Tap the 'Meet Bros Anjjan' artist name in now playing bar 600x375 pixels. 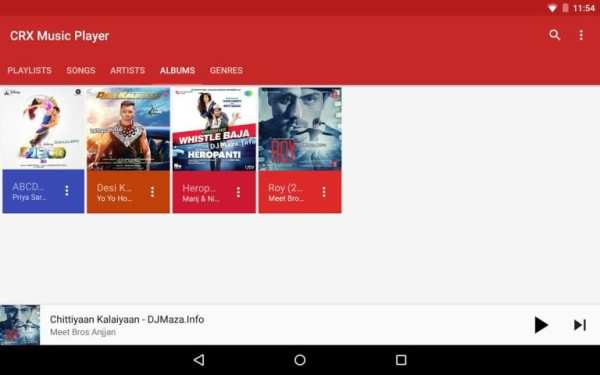coord(83,332)
